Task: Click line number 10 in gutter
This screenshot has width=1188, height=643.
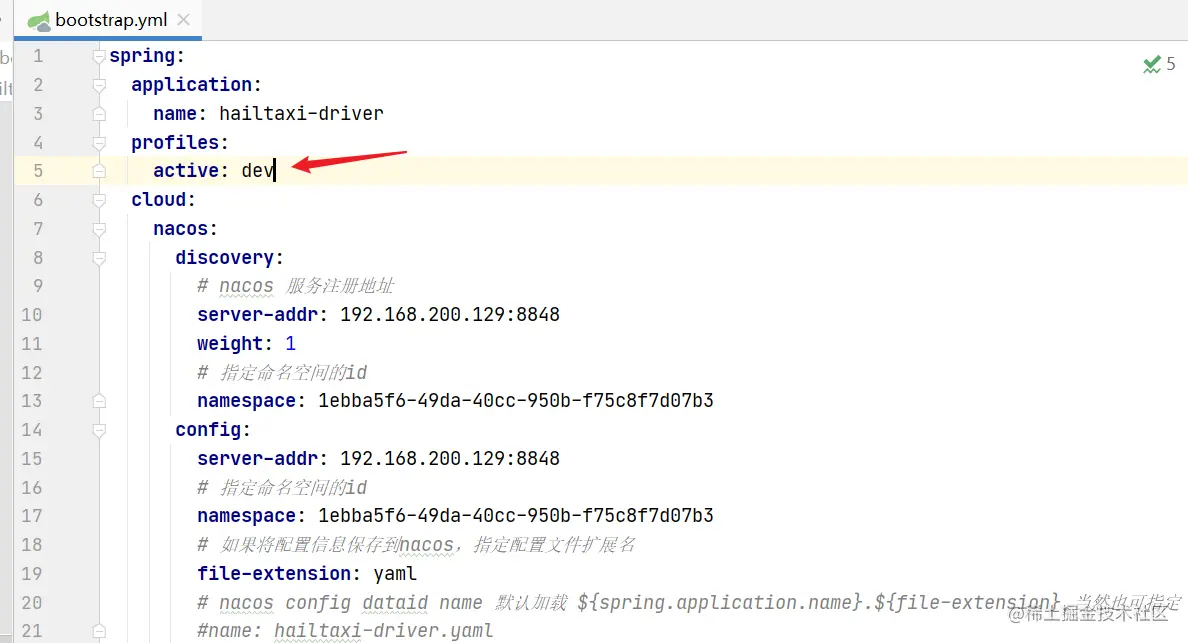Action: pyautogui.click(x=32, y=315)
